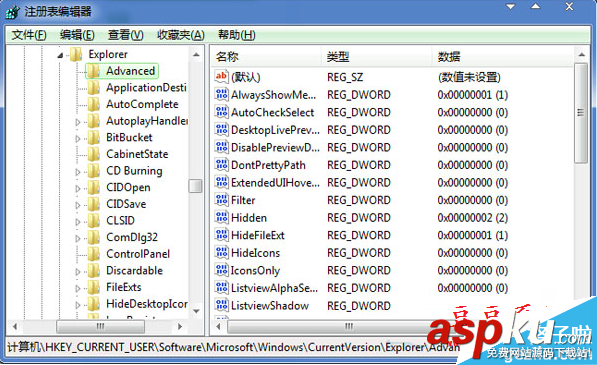Select the Discardable key name

click(134, 271)
